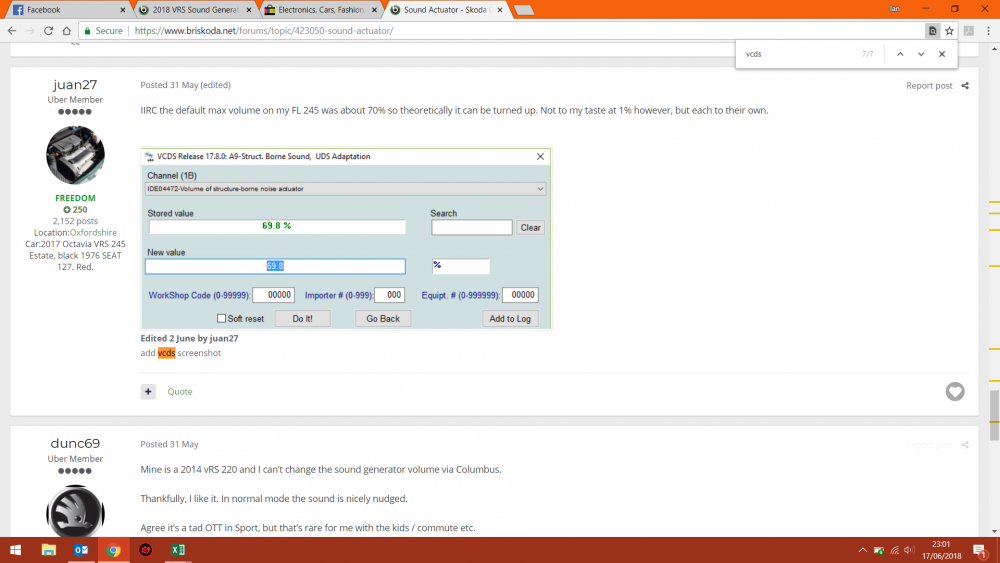Open the taskbar clock and date
Screen dimensions: 1000x563
[941, 550]
